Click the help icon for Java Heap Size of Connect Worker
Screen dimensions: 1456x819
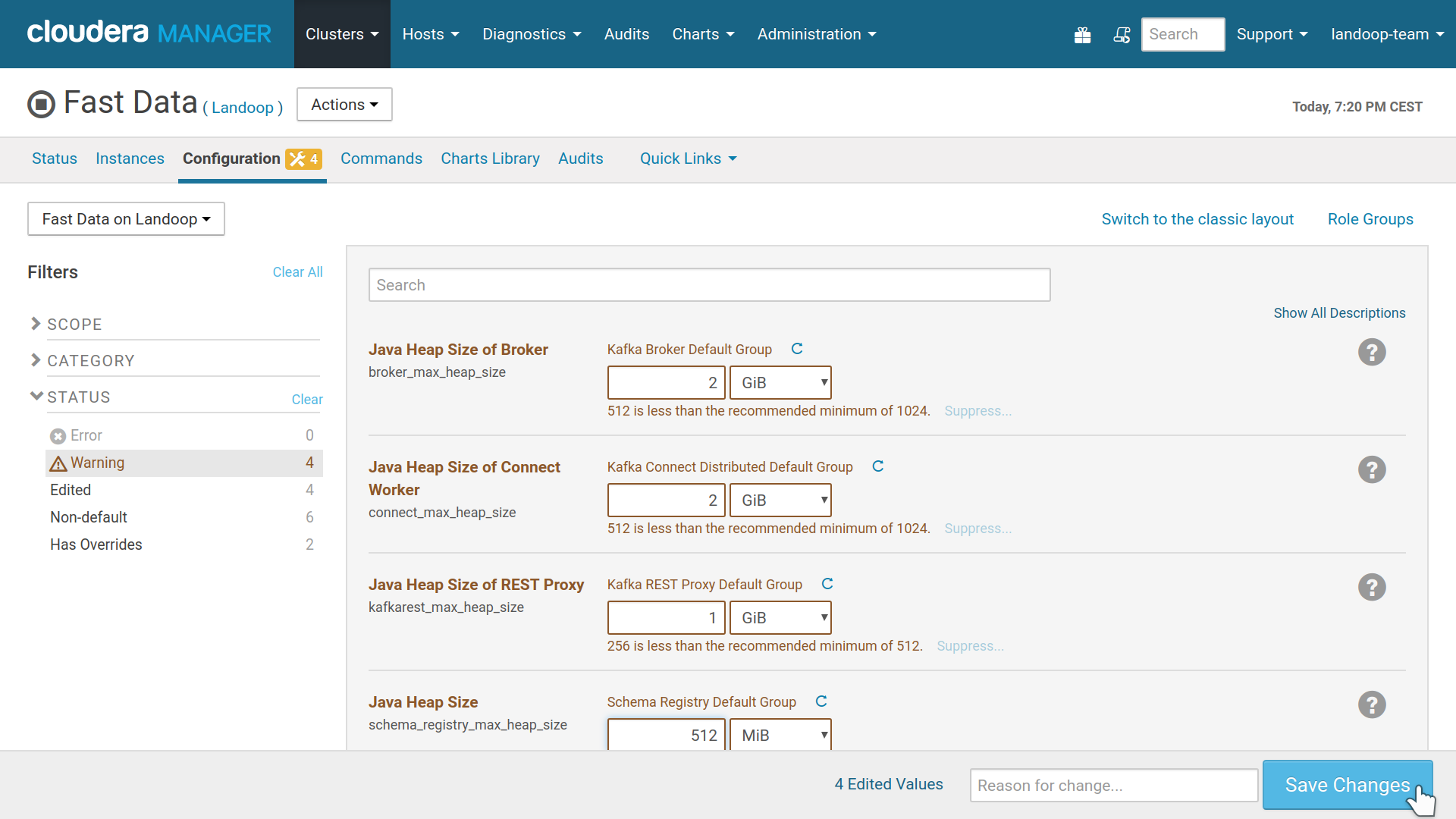point(1371,469)
